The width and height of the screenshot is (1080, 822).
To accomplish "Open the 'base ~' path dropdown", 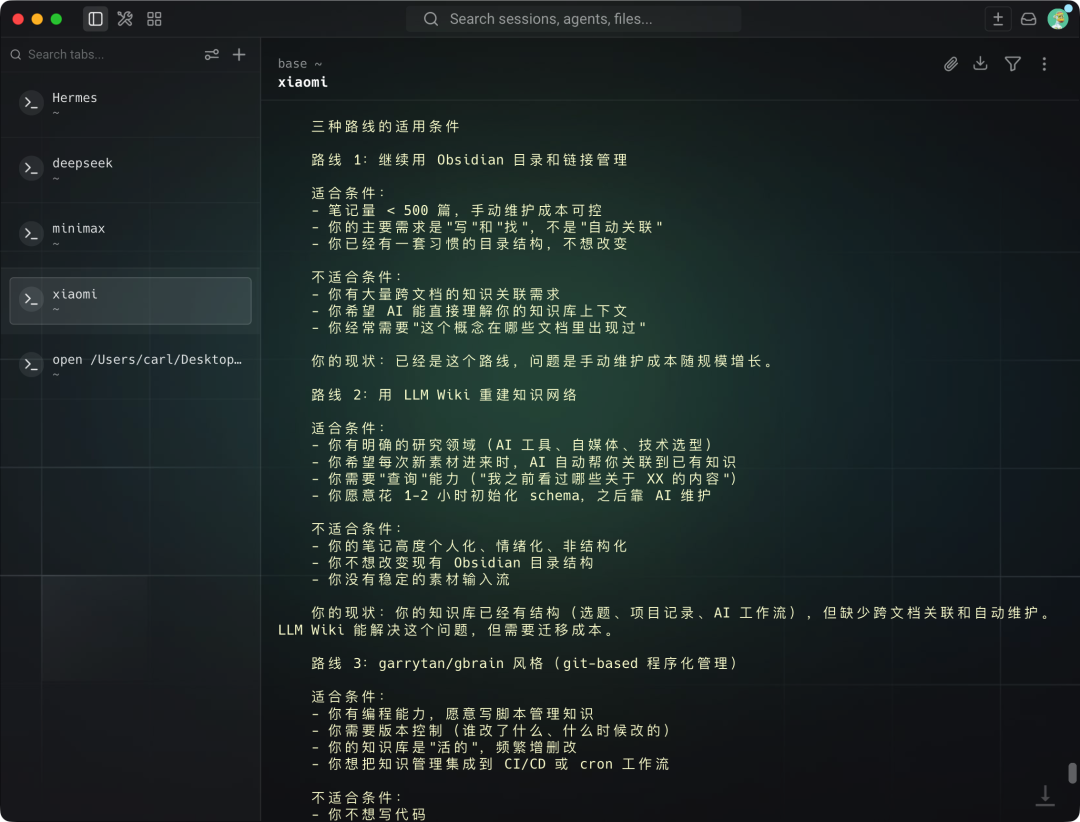I will (300, 63).
